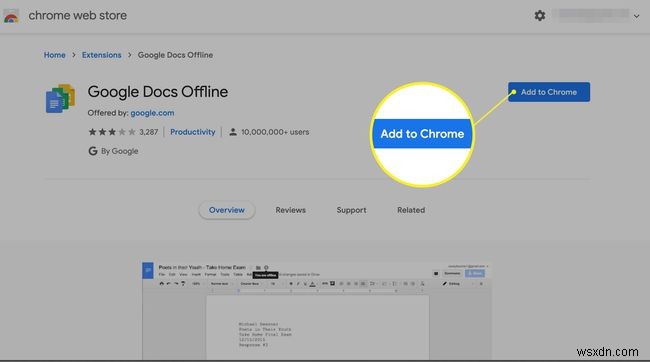
Task: Open the 3,287 ratings count
Action: [148, 132]
